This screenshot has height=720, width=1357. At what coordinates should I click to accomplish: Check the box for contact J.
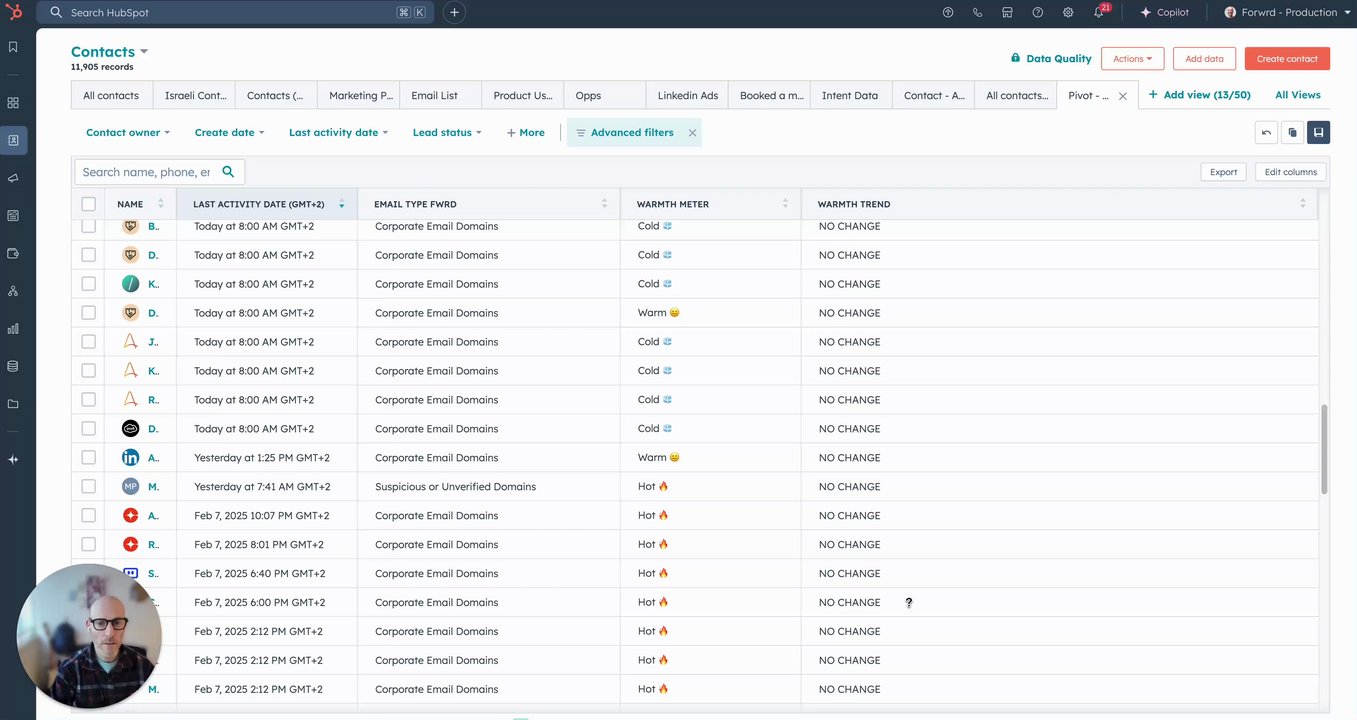coord(88,342)
